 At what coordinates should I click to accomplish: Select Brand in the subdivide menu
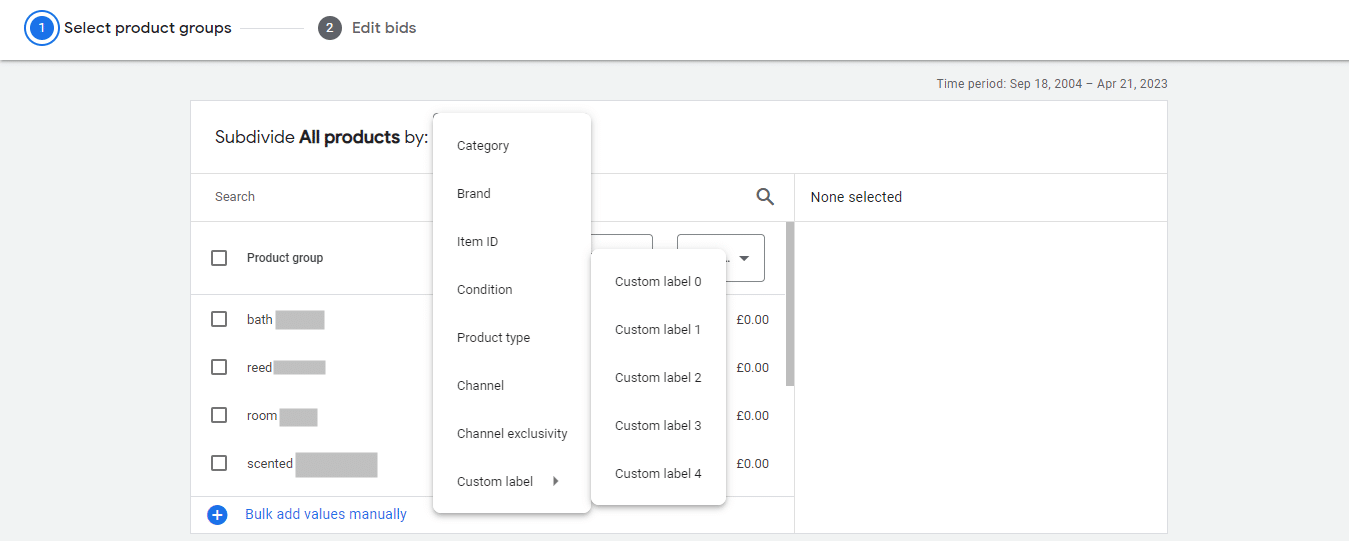(x=474, y=194)
